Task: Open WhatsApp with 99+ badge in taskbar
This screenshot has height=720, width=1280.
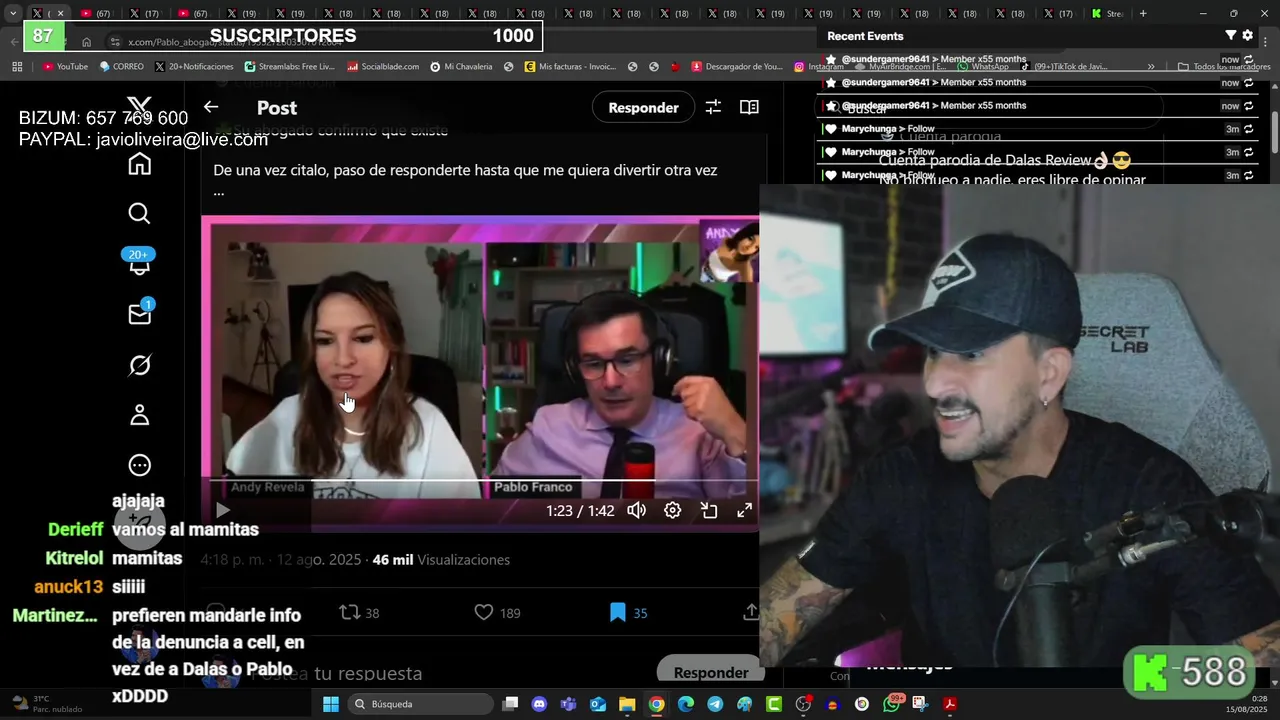Action: [892, 704]
